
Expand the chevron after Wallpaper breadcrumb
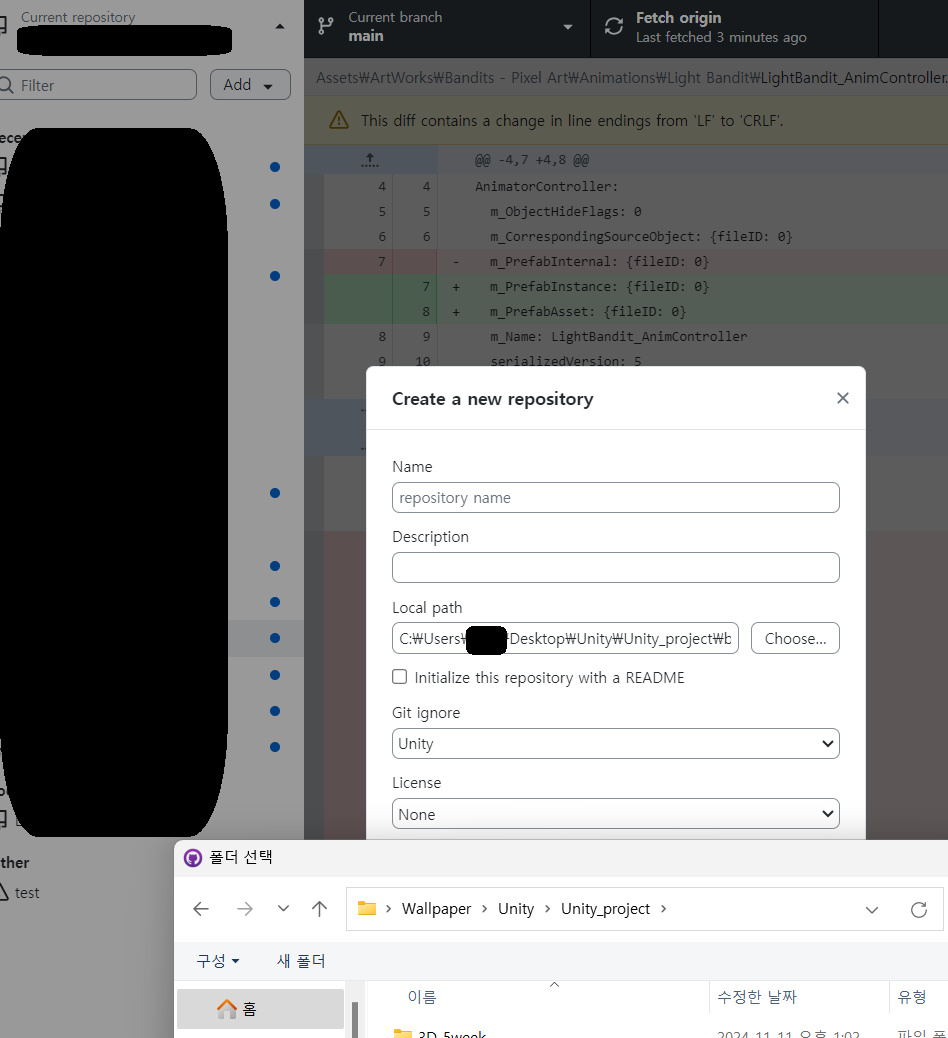click(x=485, y=909)
